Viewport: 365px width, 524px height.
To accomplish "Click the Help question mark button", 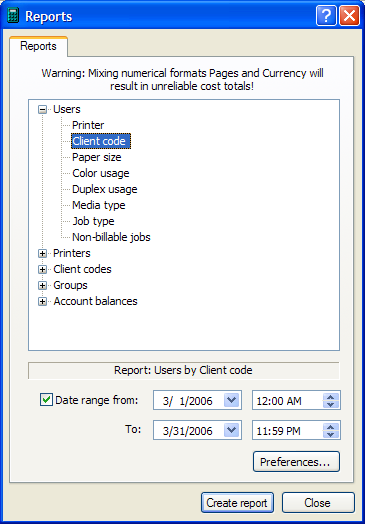I will (x=327, y=16).
